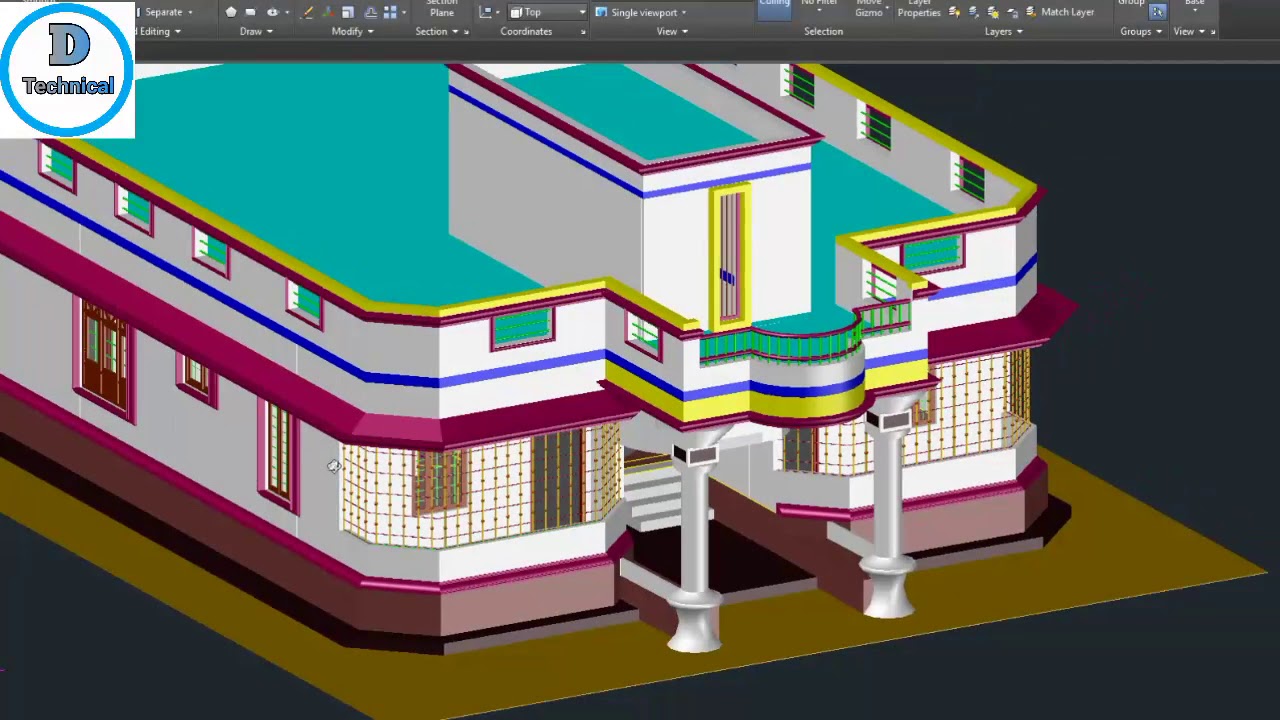Expand View panel title next to Groups
This screenshot has width=1280, height=720.
tap(1189, 31)
